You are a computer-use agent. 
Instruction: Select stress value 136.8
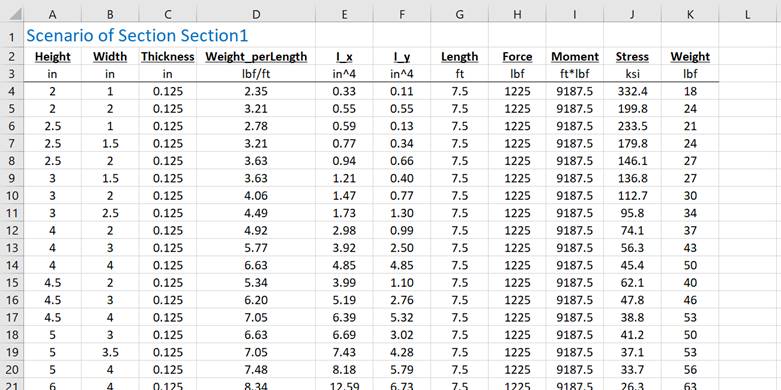(632, 178)
